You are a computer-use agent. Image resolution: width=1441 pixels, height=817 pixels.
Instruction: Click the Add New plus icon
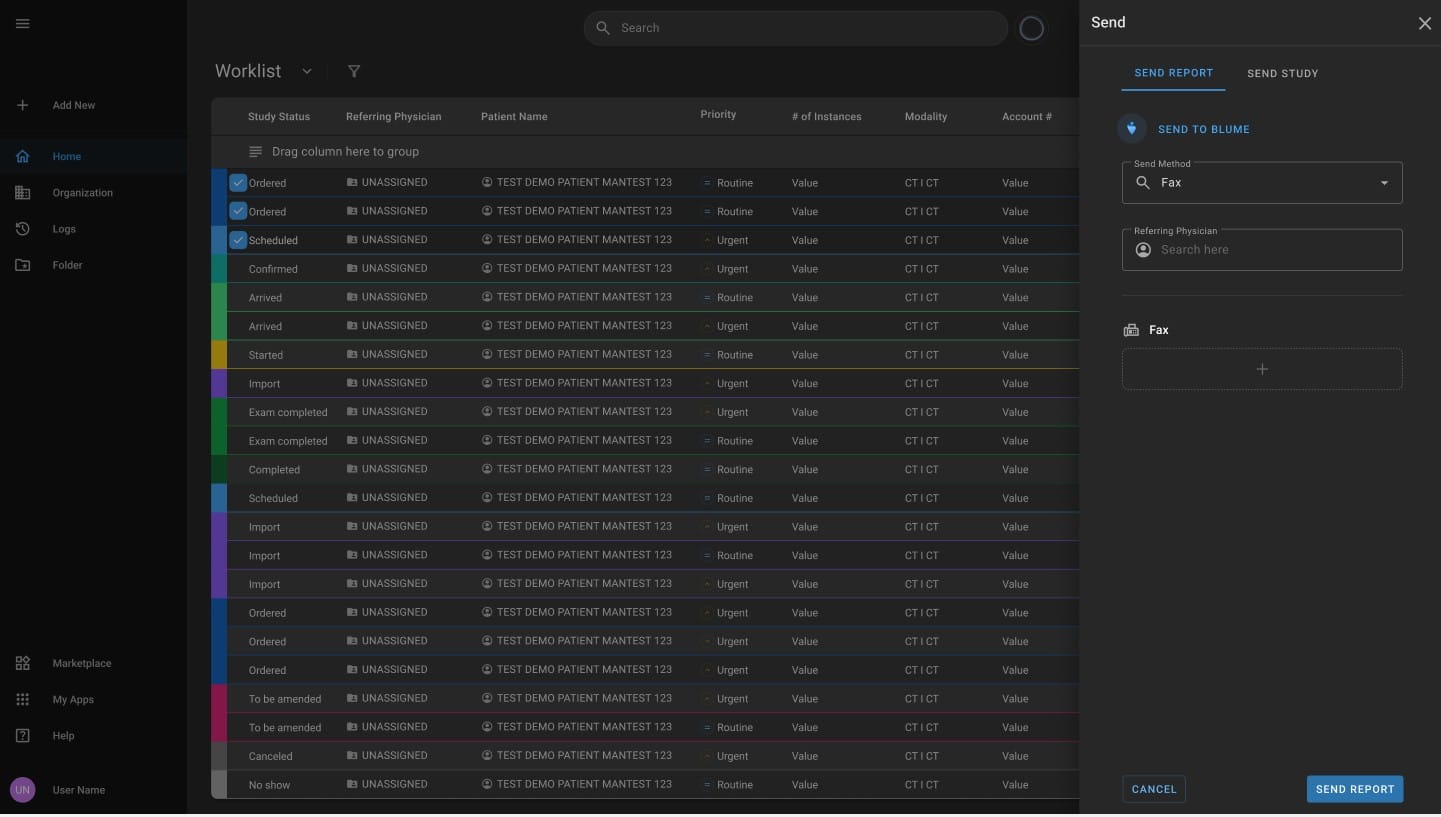(x=22, y=105)
